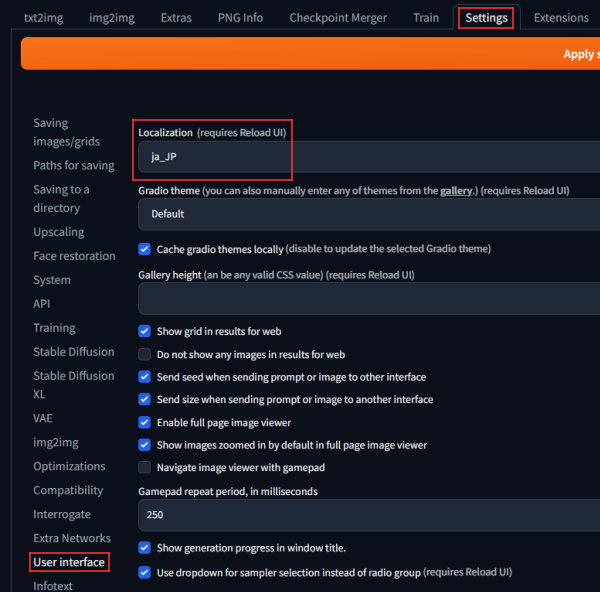The width and height of the screenshot is (600, 592).
Task: Select the Settings tab
Action: tap(486, 18)
